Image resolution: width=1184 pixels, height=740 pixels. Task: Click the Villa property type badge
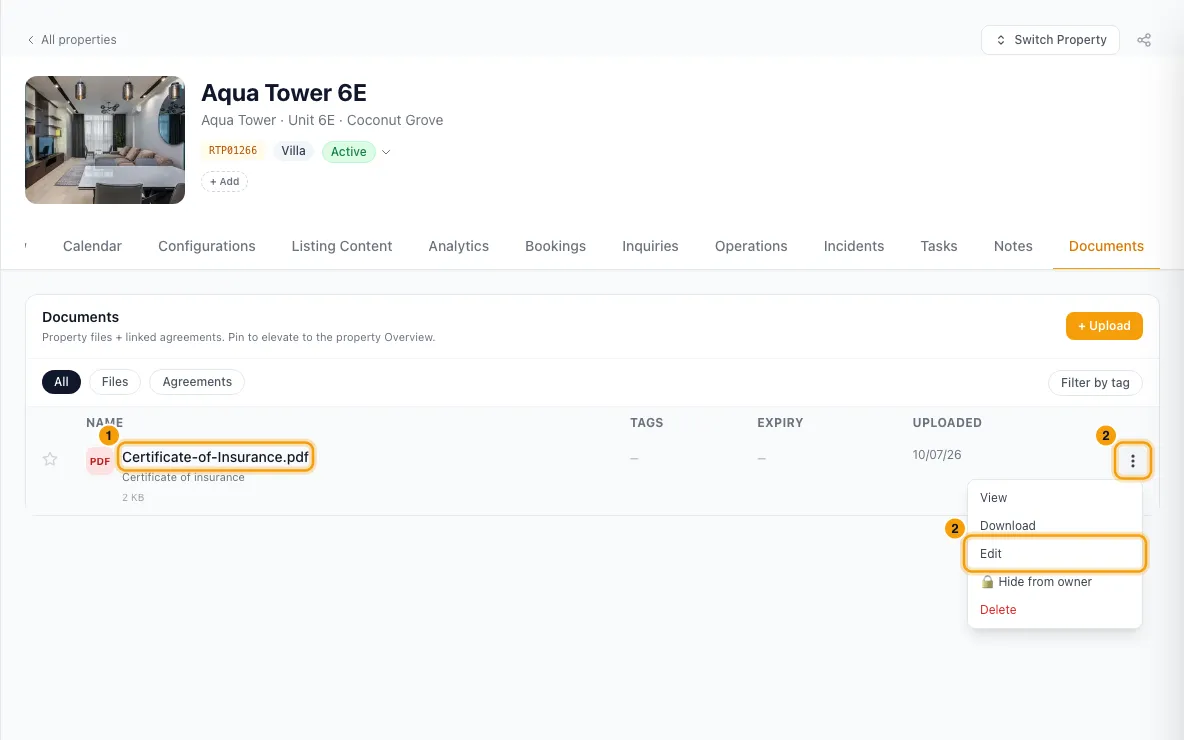click(x=293, y=151)
